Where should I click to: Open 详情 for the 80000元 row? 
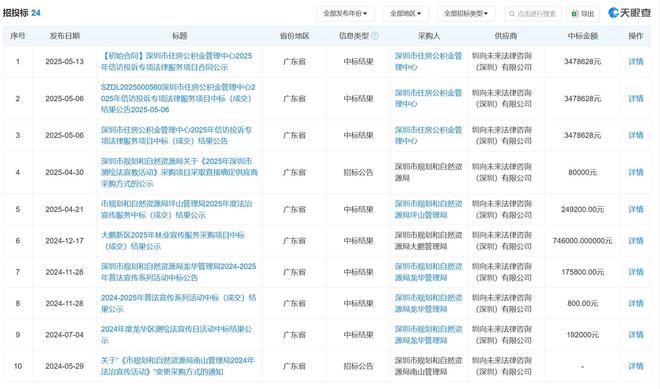click(x=636, y=172)
